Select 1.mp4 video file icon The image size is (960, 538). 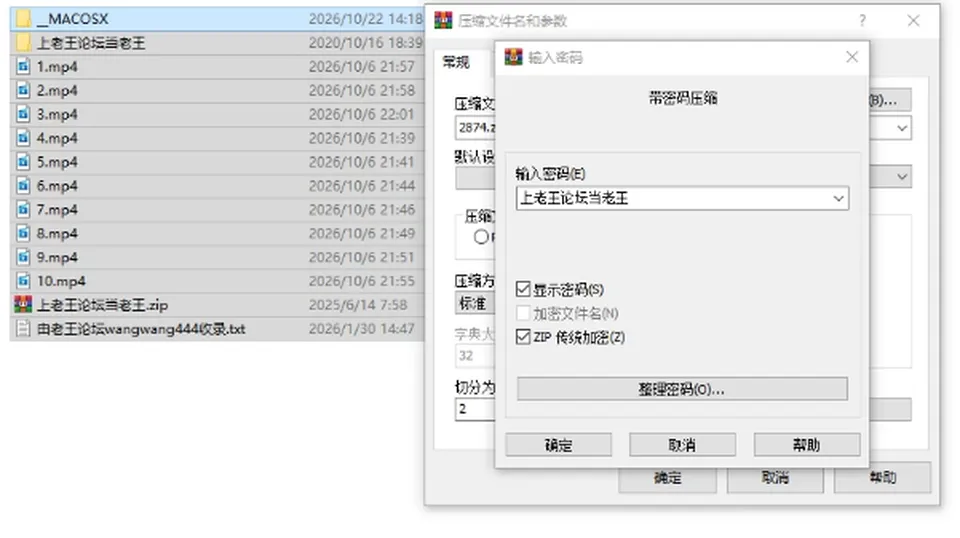(x=23, y=66)
